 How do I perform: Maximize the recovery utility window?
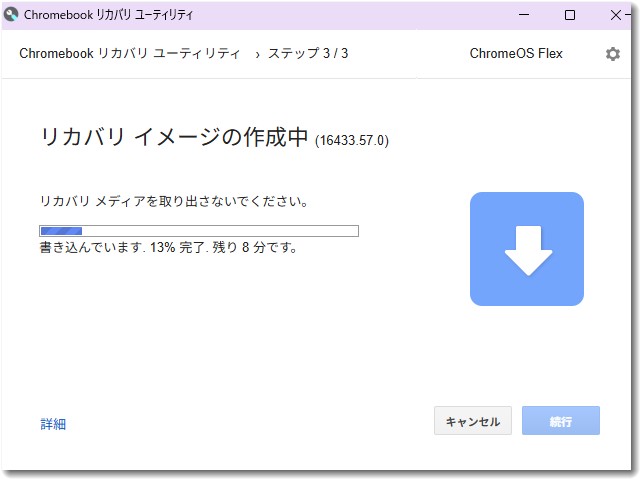[570, 15]
